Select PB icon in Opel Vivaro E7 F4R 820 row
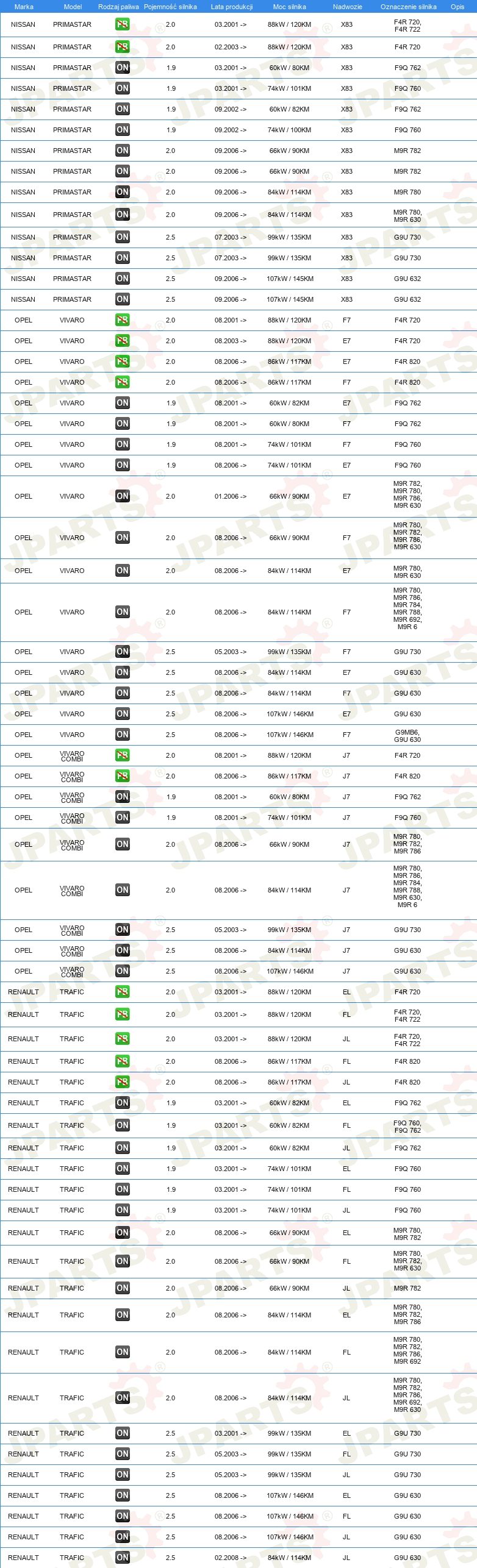The height and width of the screenshot is (1568, 477). click(x=123, y=362)
